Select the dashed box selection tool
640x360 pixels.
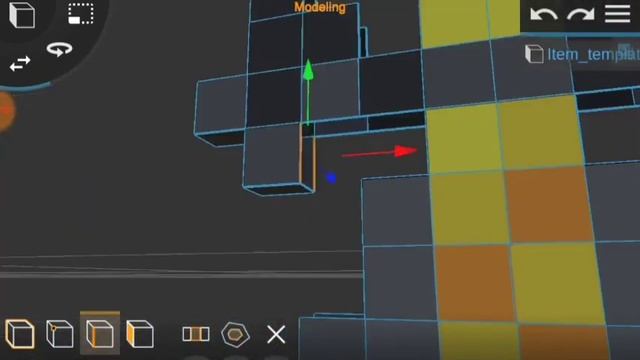pos(80,13)
